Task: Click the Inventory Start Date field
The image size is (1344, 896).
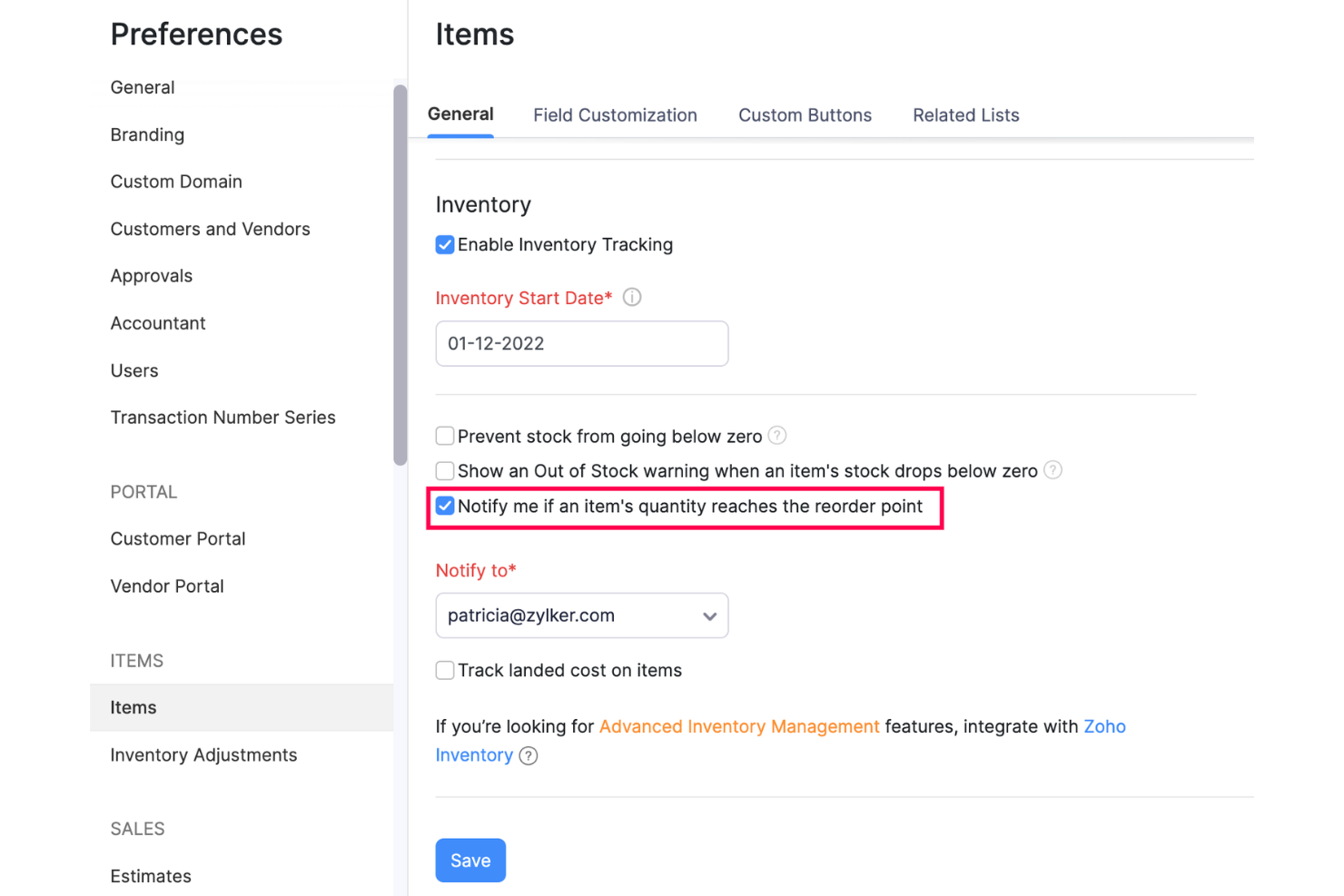Action: pyautogui.click(x=581, y=343)
